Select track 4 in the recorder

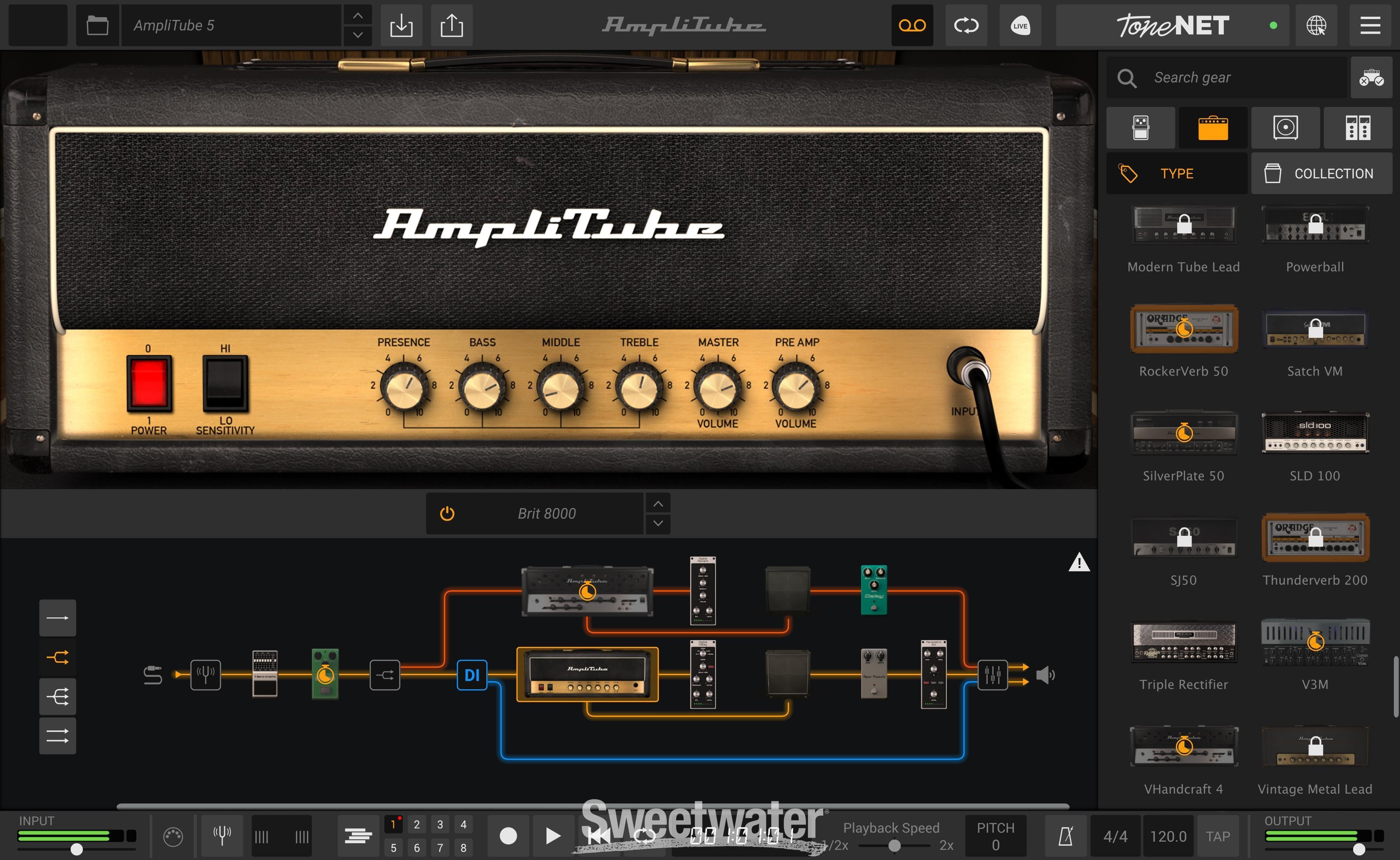pos(463,824)
